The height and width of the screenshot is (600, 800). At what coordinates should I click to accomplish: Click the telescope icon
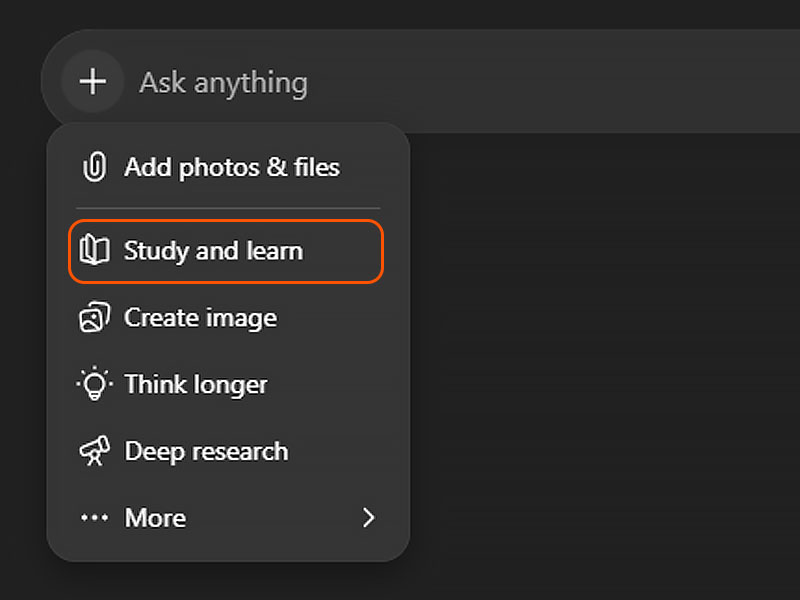(x=94, y=452)
